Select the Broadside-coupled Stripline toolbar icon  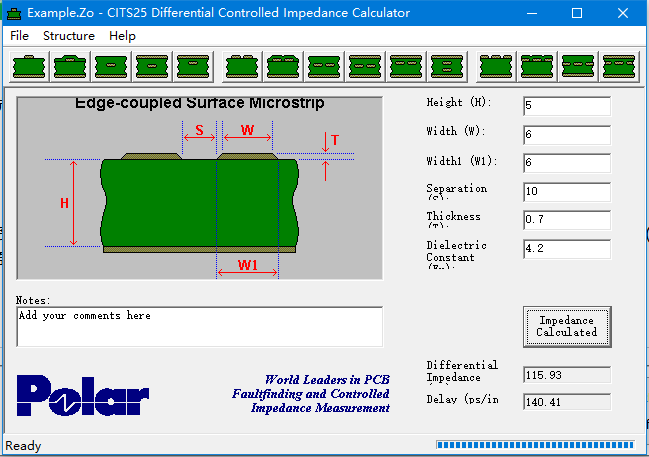(x=447, y=67)
